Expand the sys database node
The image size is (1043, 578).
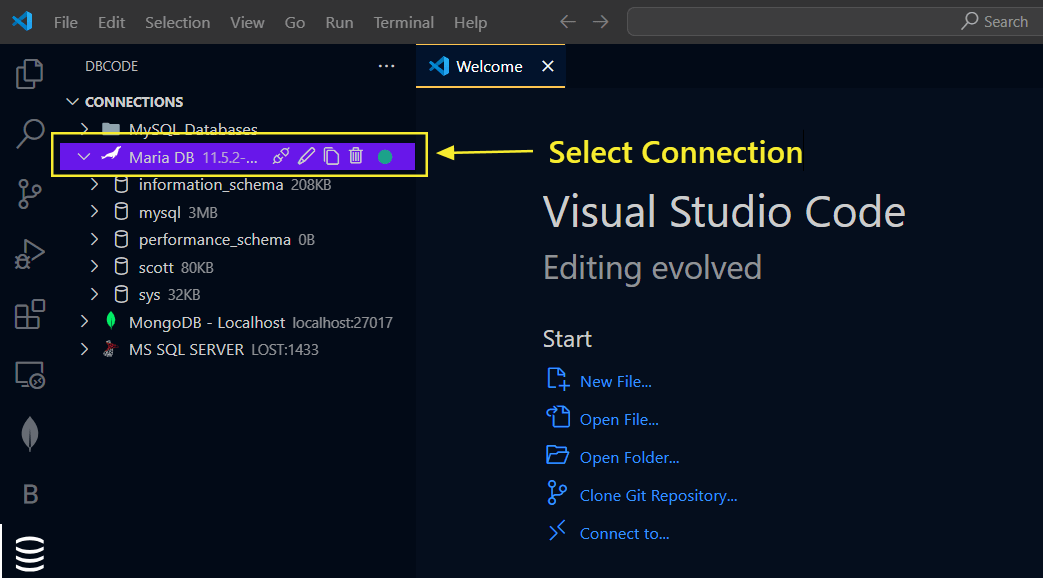tap(94, 294)
